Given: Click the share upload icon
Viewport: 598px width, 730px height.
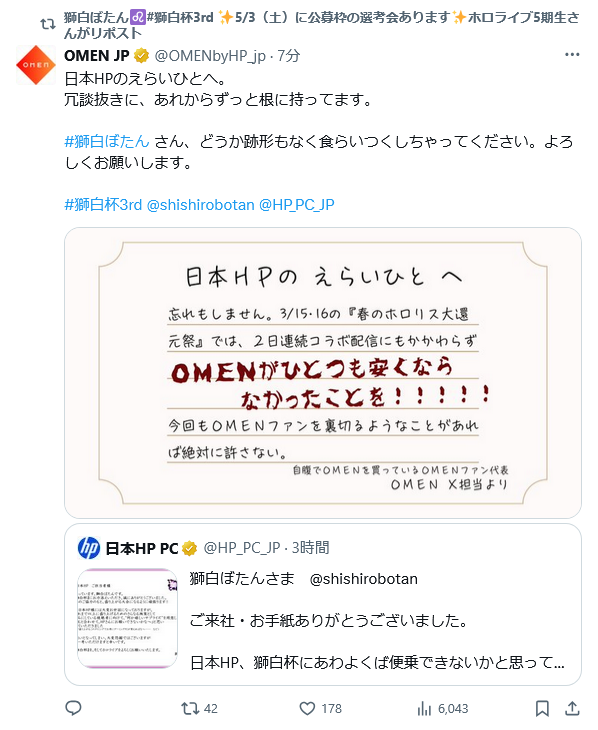Looking at the screenshot, I should [x=572, y=708].
